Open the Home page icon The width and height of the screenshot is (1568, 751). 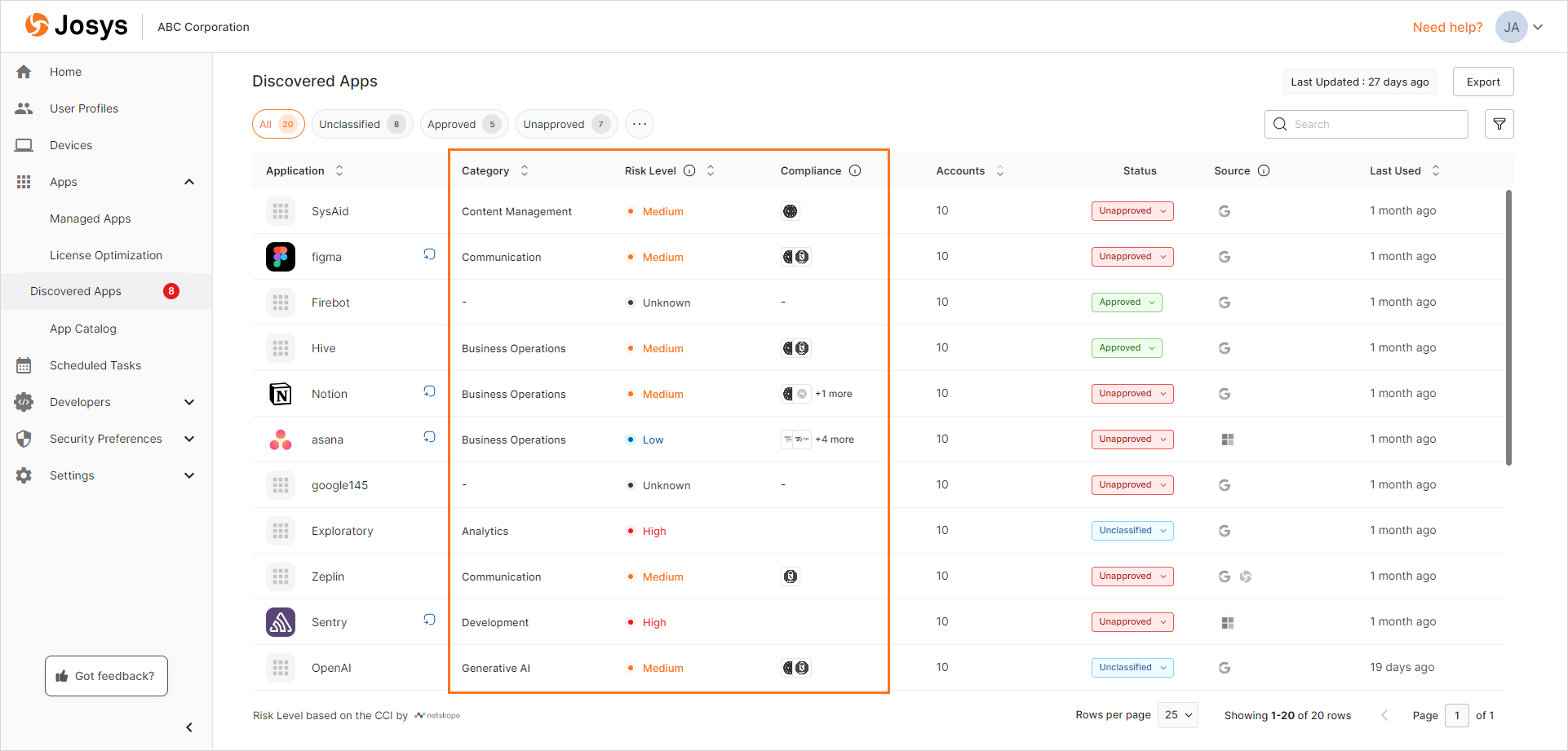pyautogui.click(x=24, y=72)
